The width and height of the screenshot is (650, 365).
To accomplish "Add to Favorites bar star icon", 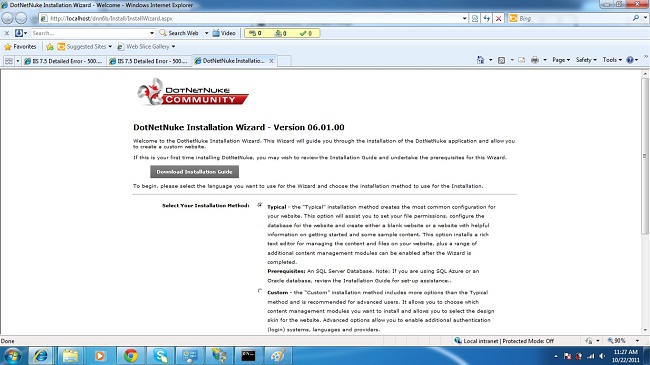I will tap(50, 47).
